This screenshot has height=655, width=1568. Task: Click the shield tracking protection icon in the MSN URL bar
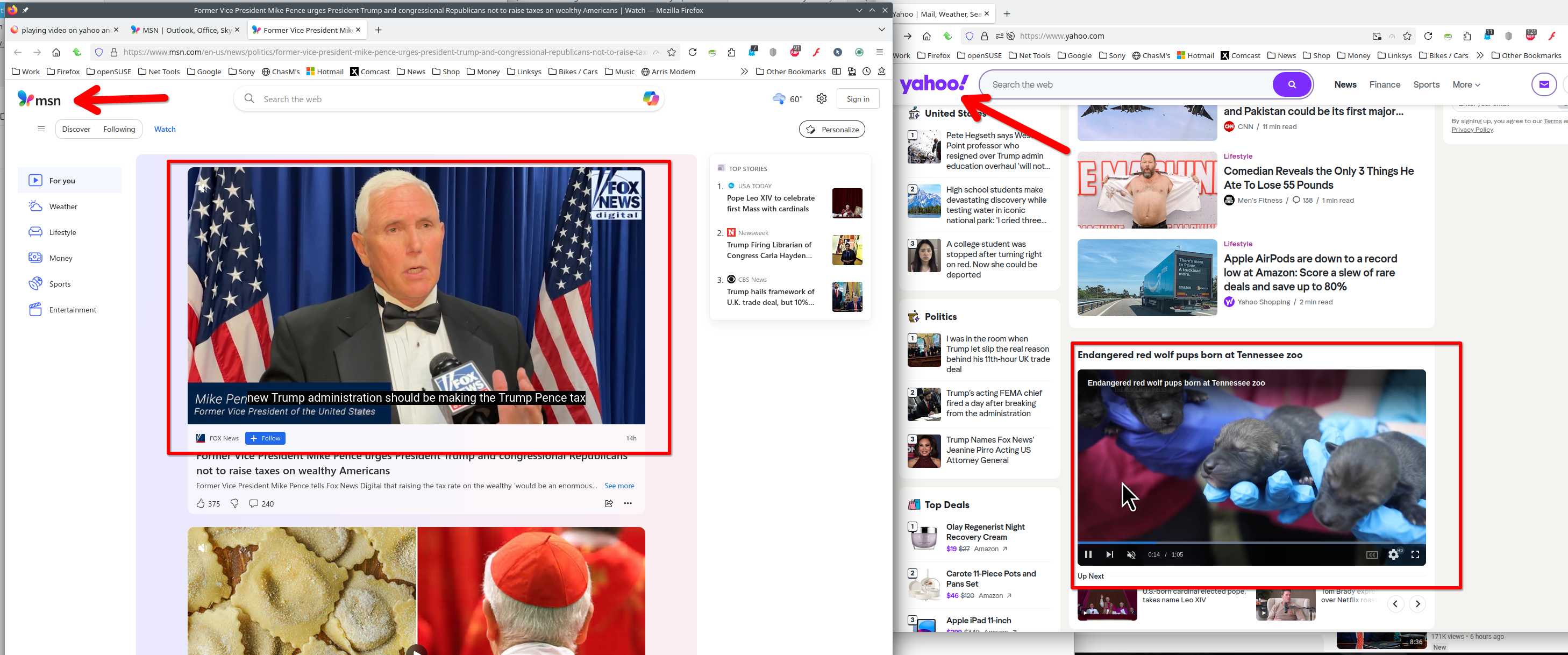99,52
